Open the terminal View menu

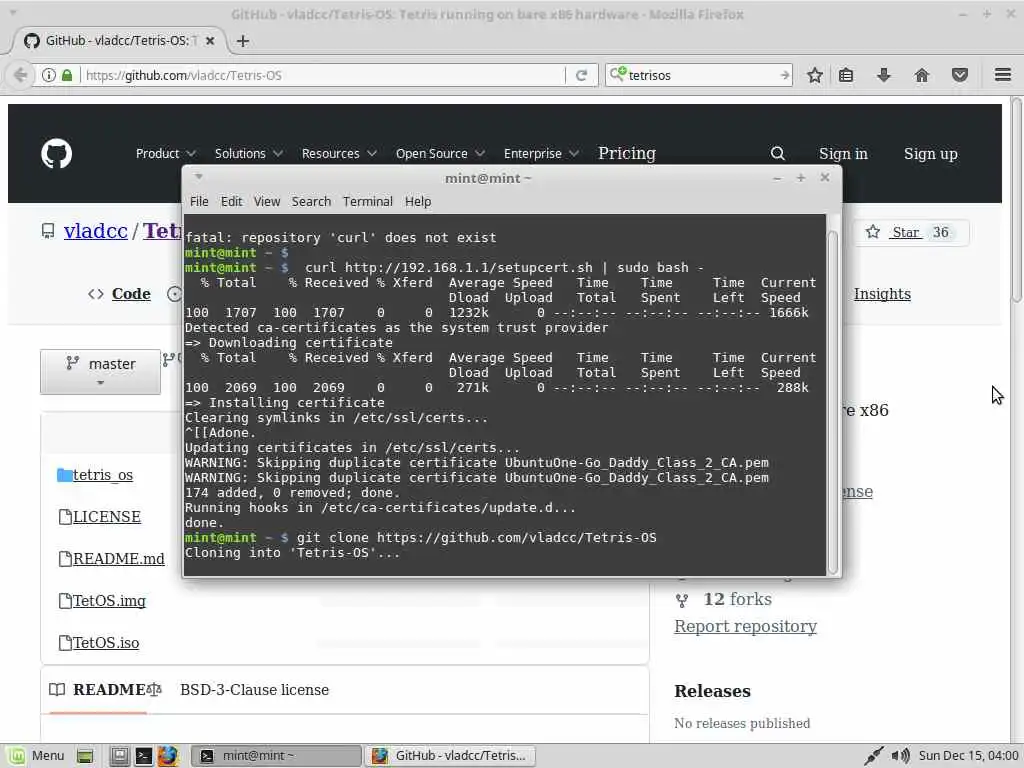point(266,202)
